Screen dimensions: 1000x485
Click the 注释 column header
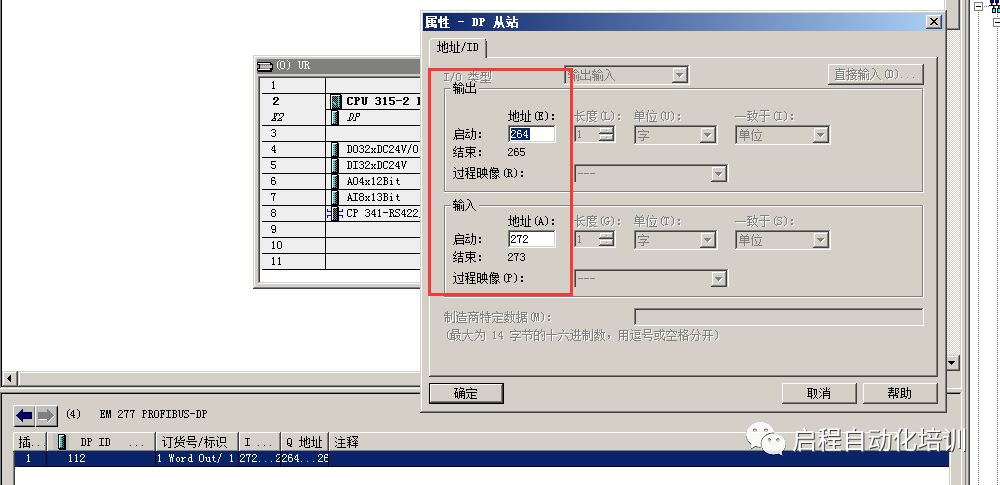(638, 442)
